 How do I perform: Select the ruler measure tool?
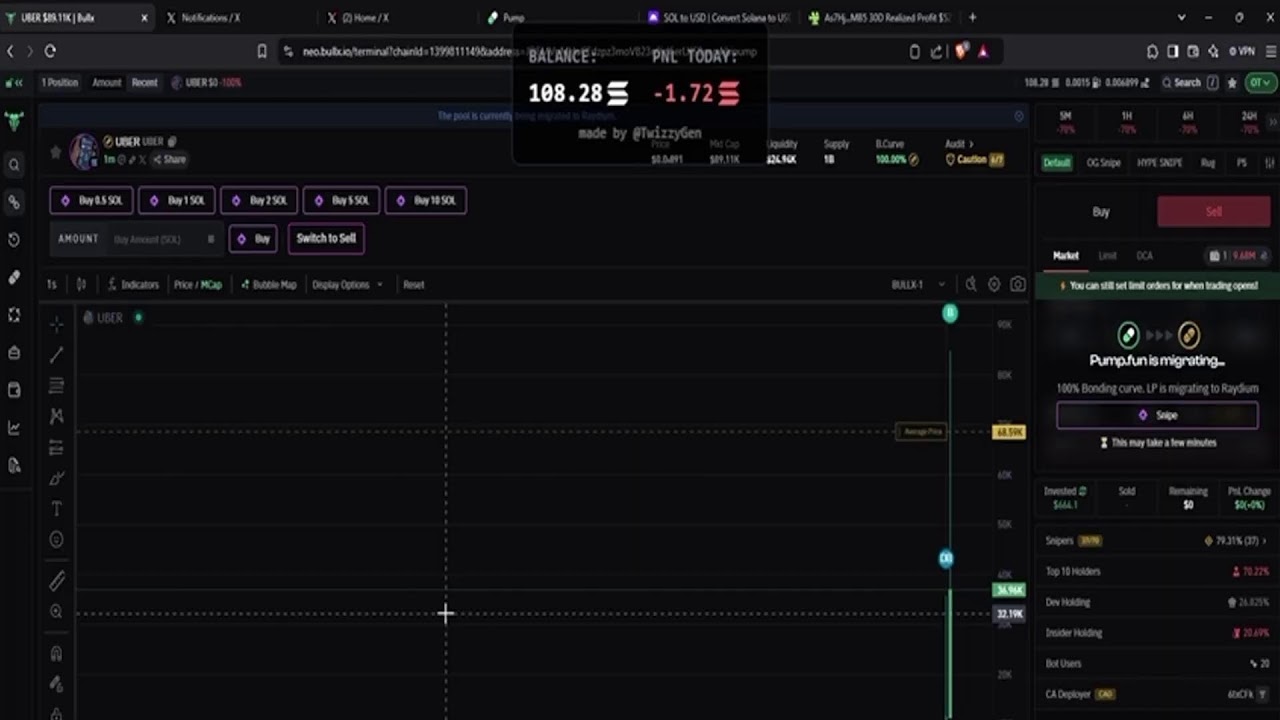56,580
